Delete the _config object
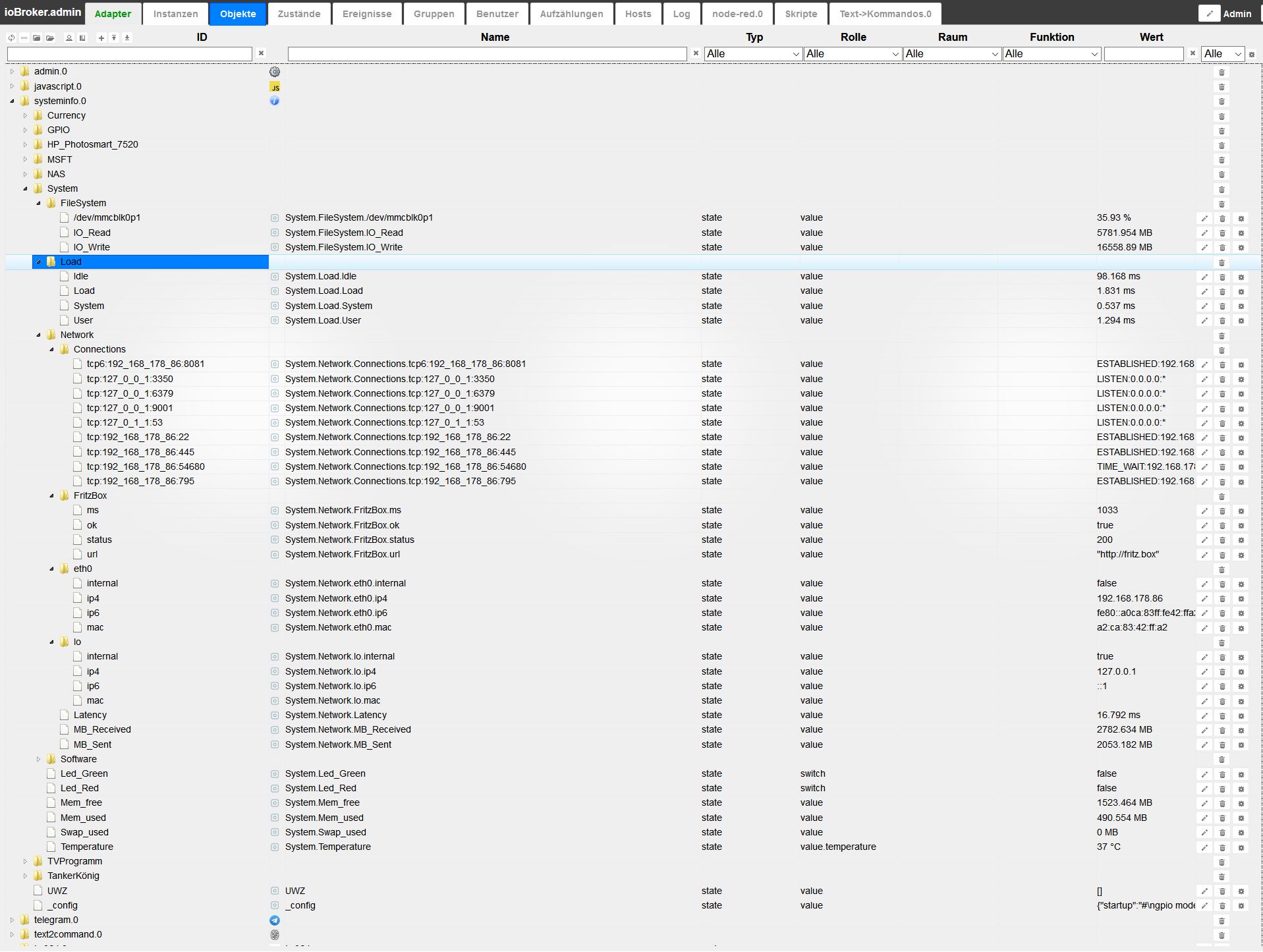Screen dimensions: 1263x952 (1222, 906)
